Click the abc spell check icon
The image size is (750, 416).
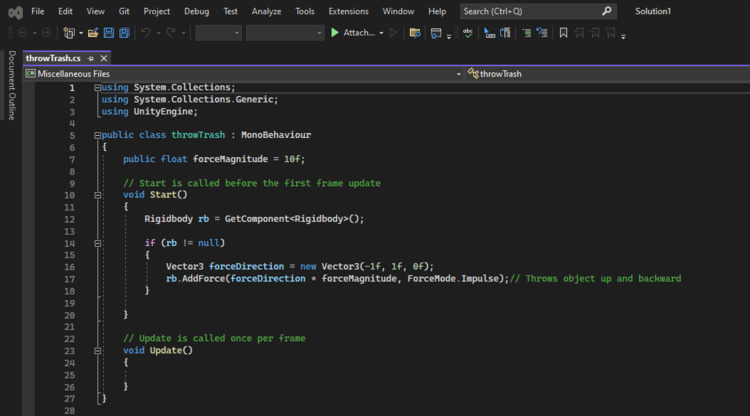pos(468,33)
